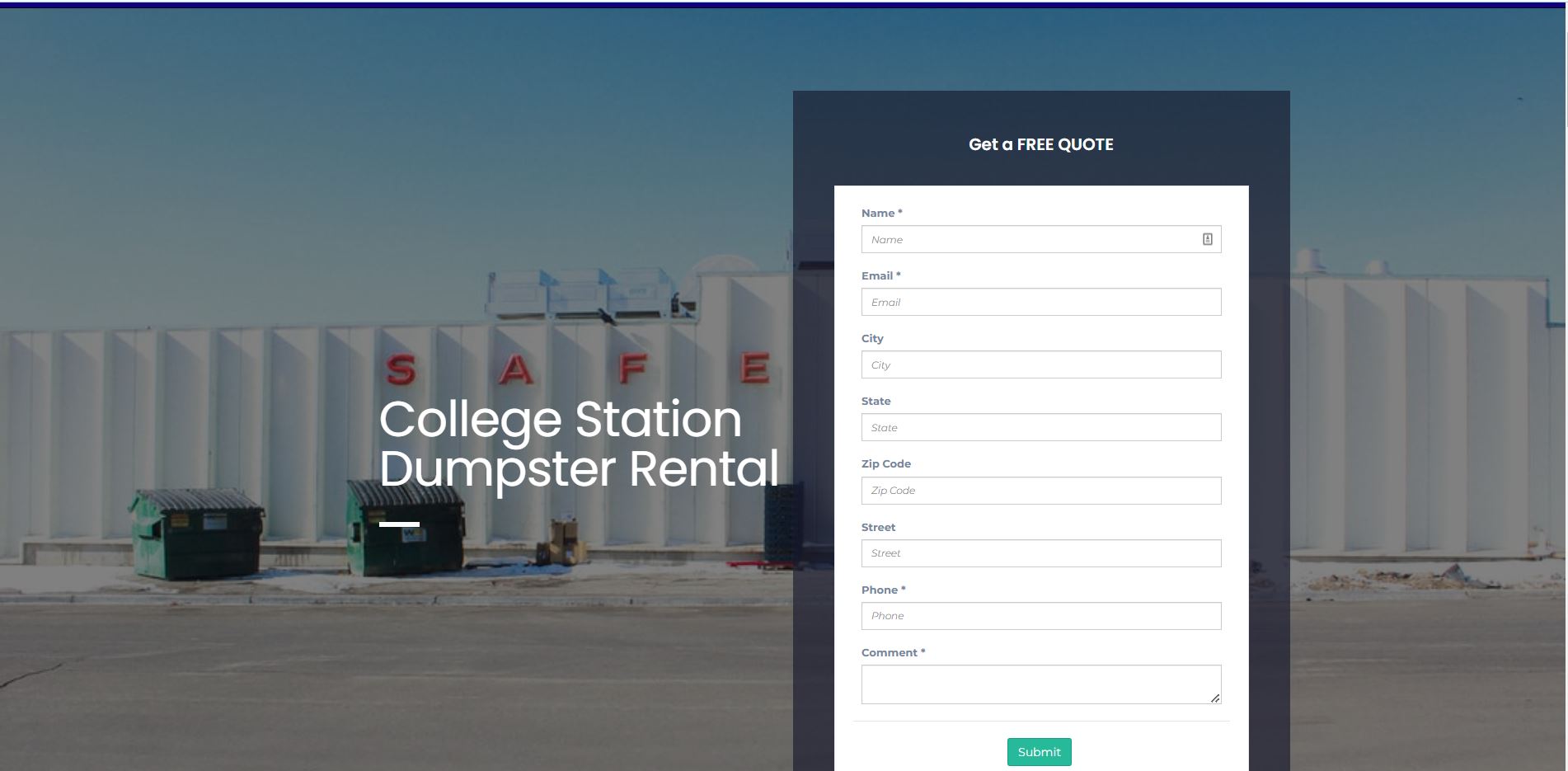This screenshot has width=1568, height=771.
Task: Click the 'Name *' field label
Action: 882,213
